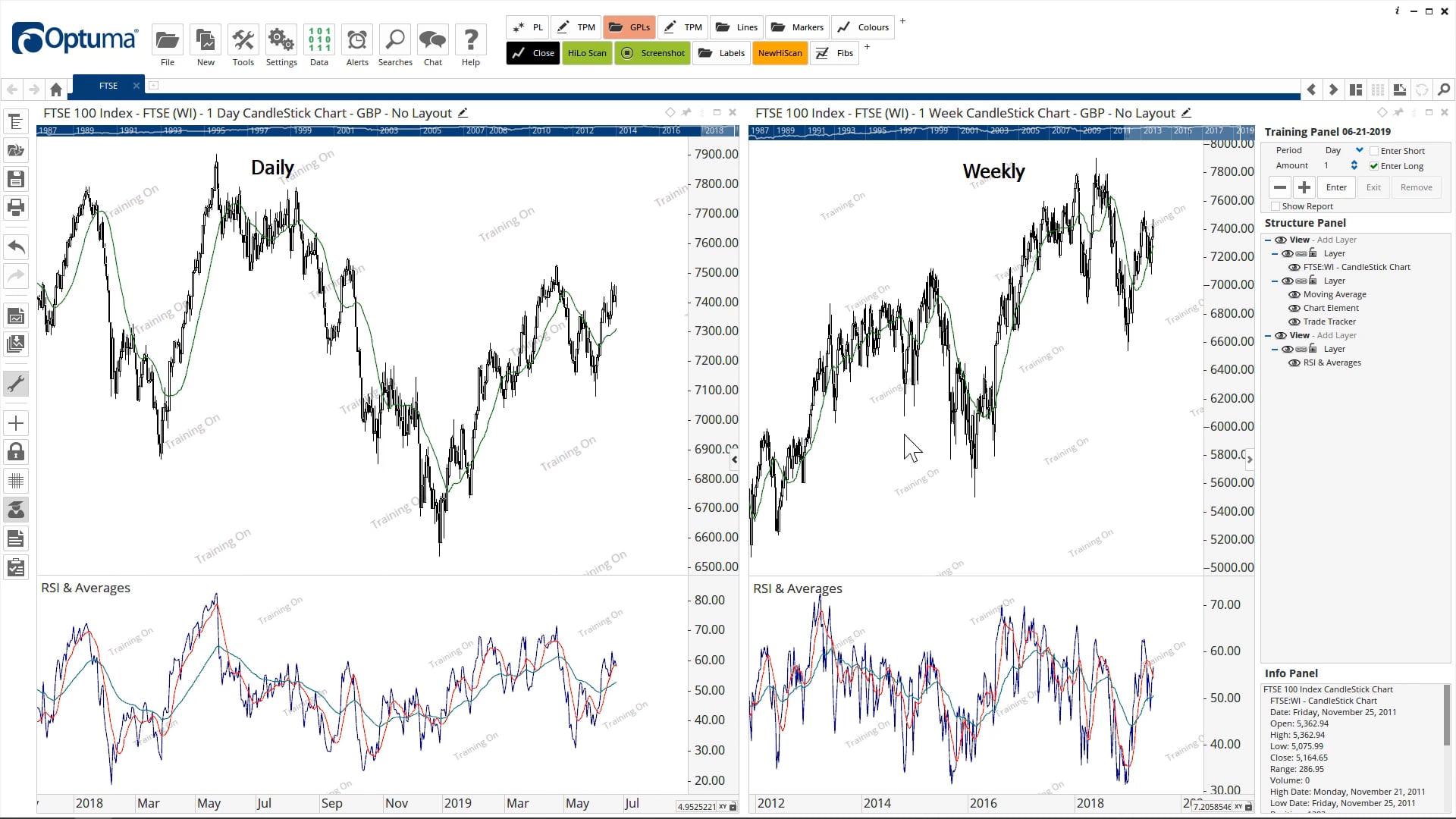Screen dimensions: 1456x819
Task: Expand Weekly chart side arrow near 5800
Action: 1250,460
